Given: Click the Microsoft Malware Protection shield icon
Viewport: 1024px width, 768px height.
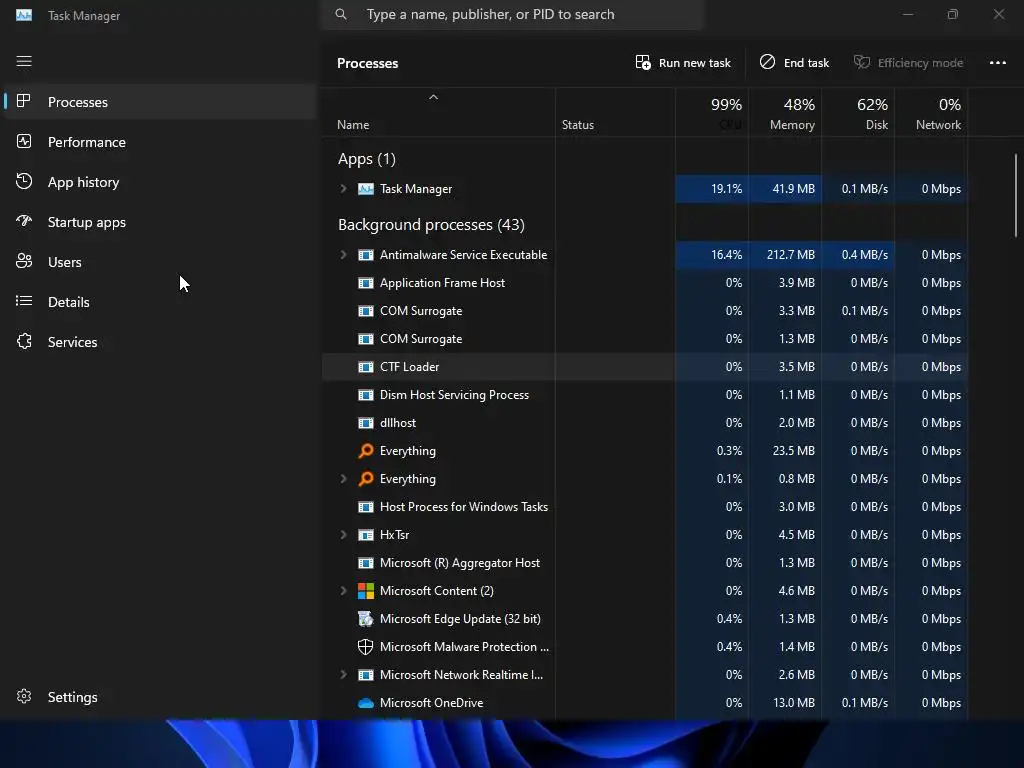Looking at the screenshot, I should click(x=366, y=647).
